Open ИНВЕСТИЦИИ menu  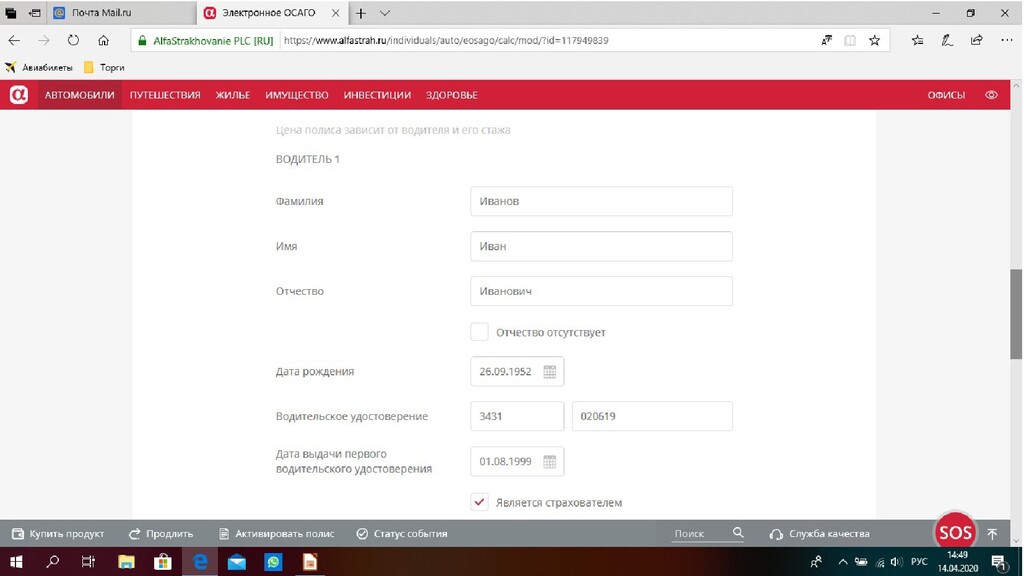click(x=377, y=95)
